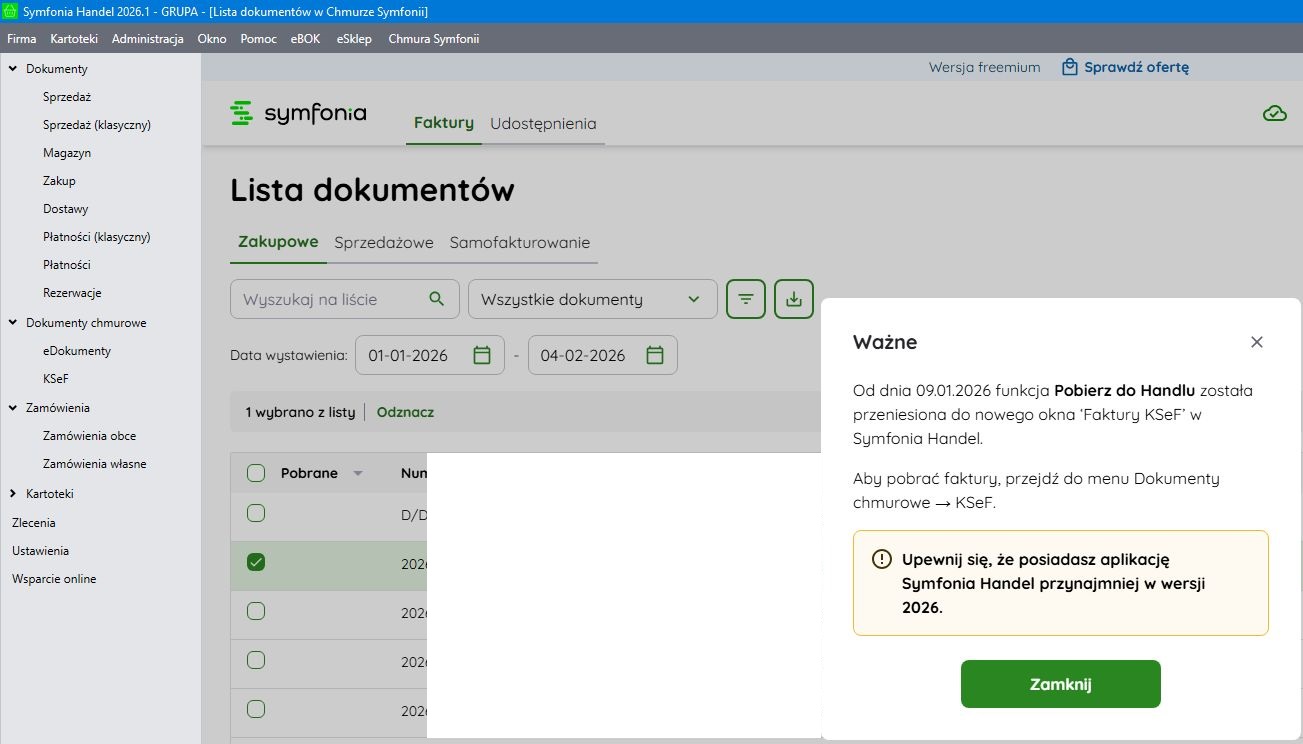Click the cloud sync status icon
This screenshot has width=1303, height=744.
1274,113
